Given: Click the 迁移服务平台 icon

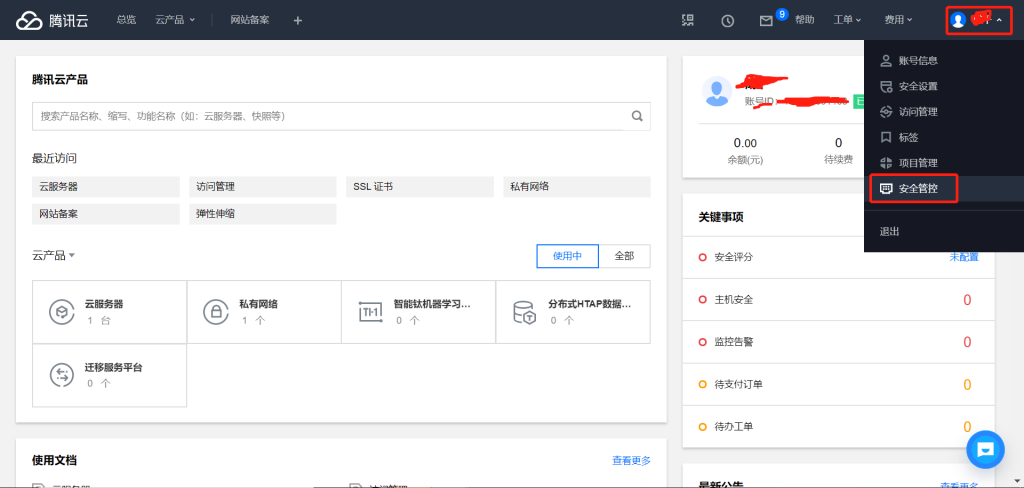Looking at the screenshot, I should pyautogui.click(x=62, y=375).
